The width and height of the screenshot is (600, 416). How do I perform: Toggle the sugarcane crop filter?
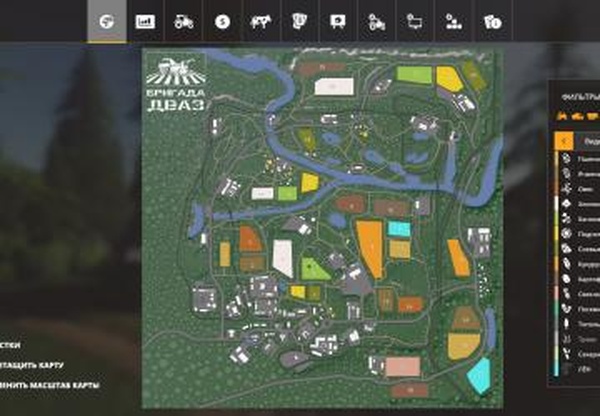click(x=579, y=354)
